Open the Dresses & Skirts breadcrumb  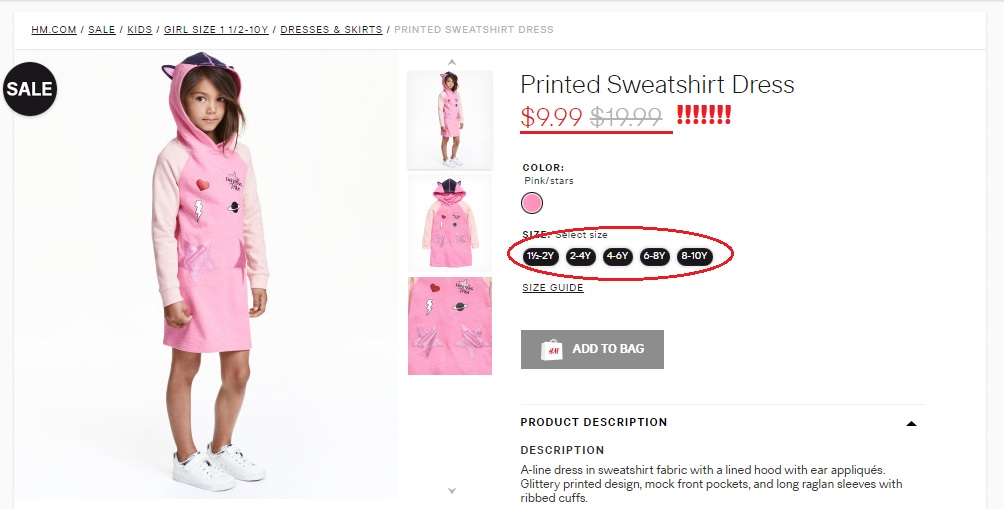point(331,30)
